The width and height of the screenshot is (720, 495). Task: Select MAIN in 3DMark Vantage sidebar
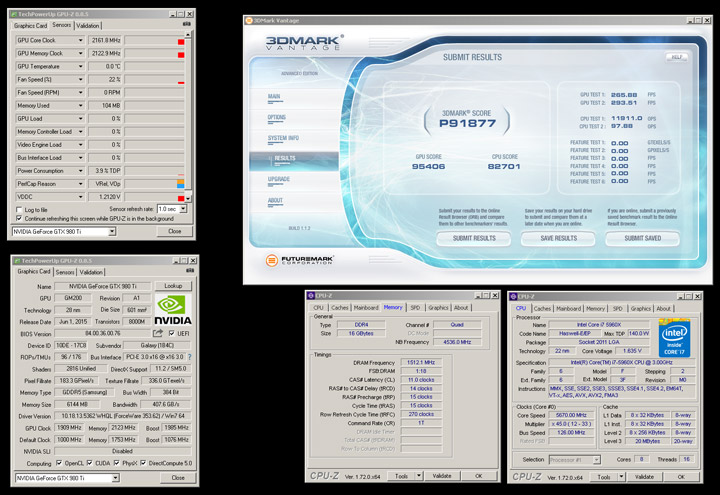(x=274, y=96)
